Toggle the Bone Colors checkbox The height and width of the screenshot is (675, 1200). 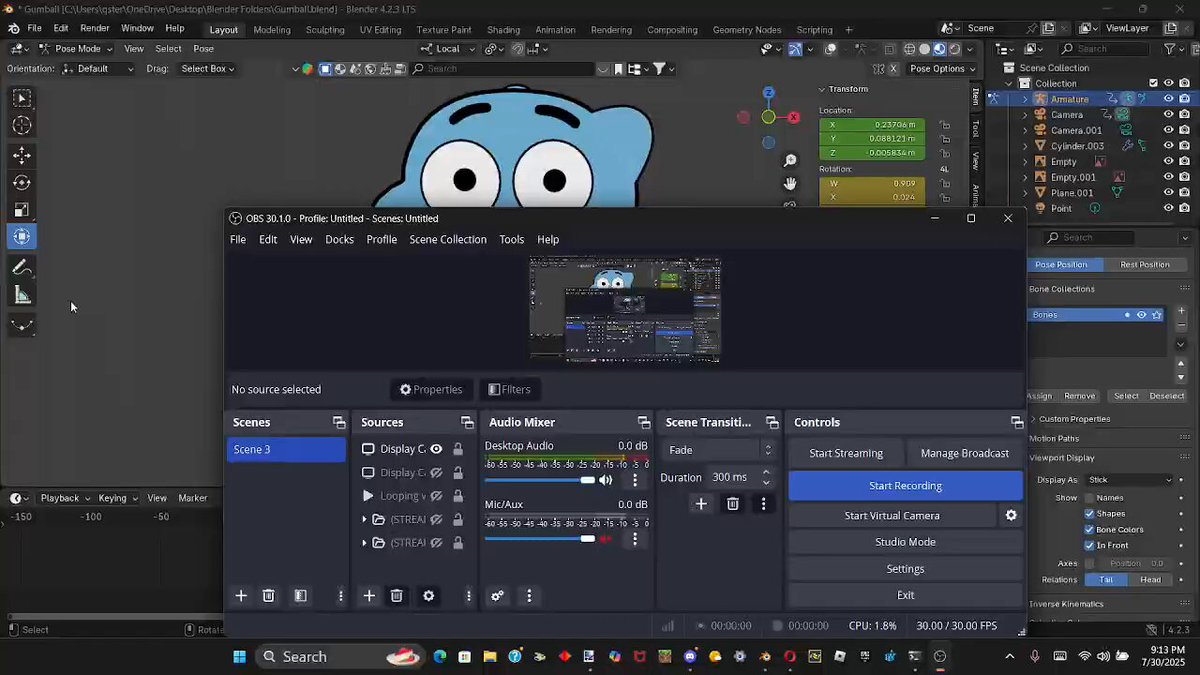[1089, 530]
